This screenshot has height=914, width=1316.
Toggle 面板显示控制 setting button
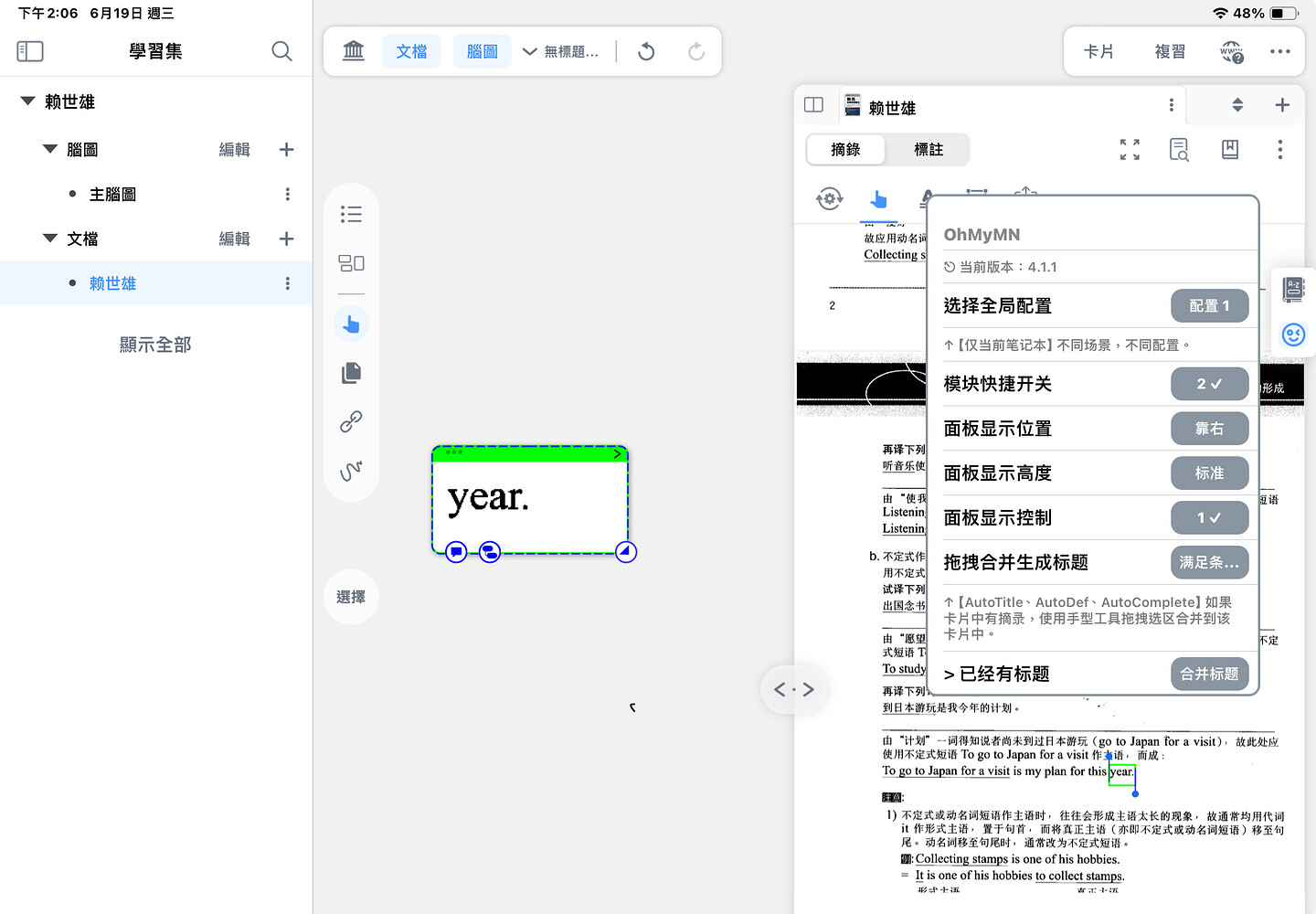coord(1209,518)
